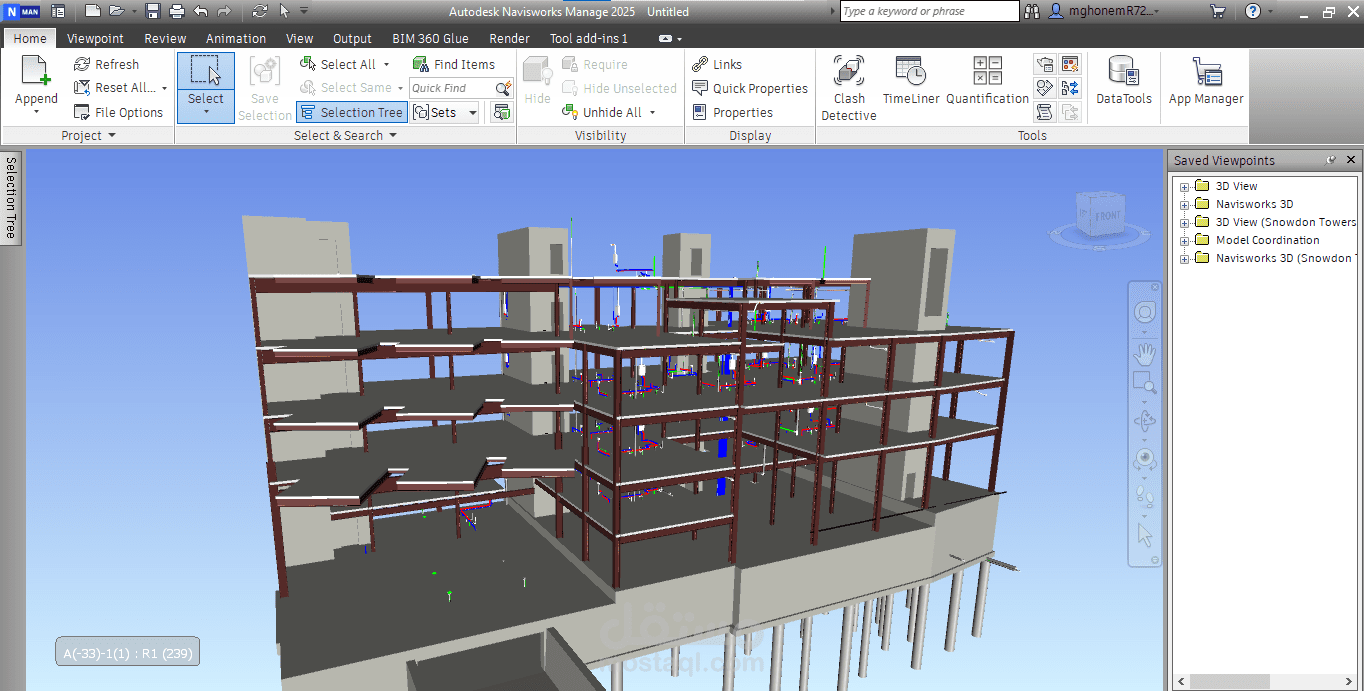1364x691 pixels.
Task: Open the Unhide All dropdown arrow
Action: (652, 112)
